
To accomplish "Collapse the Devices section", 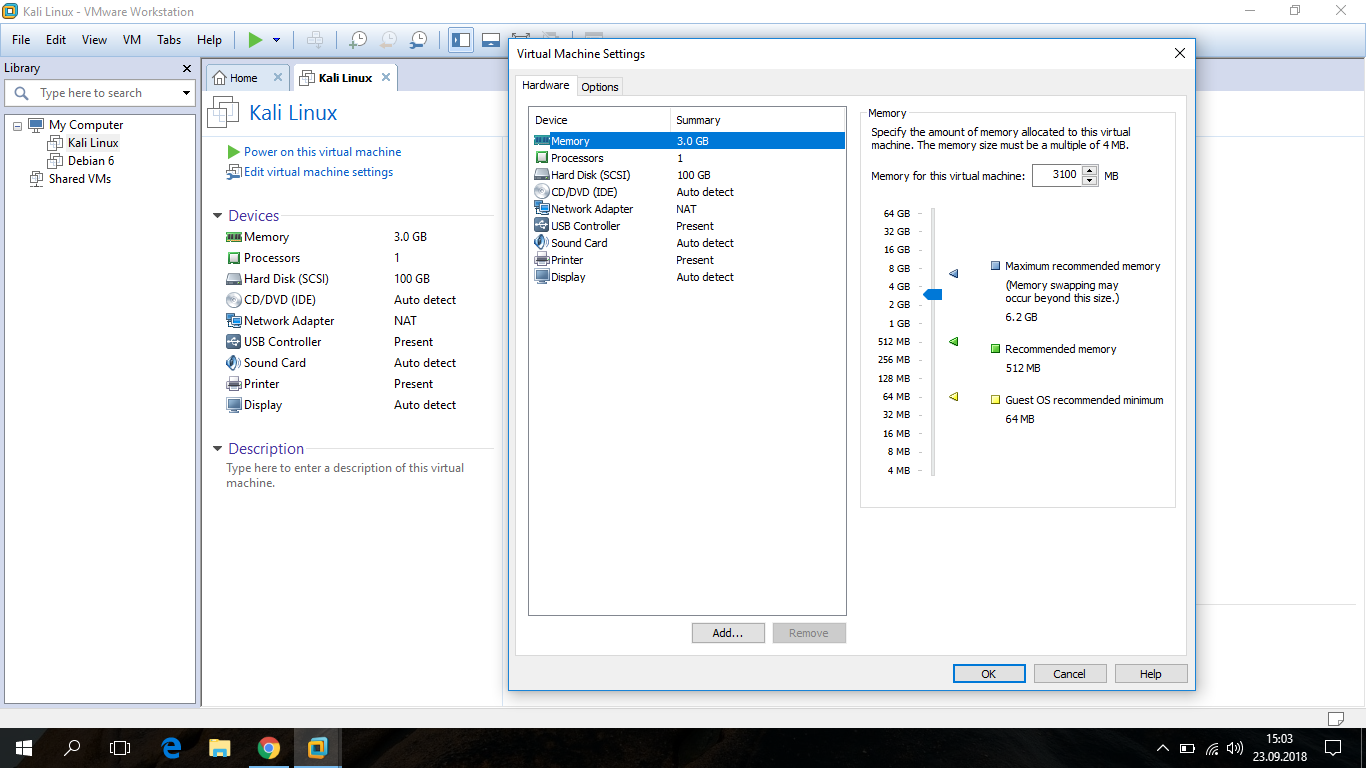I will click(x=218, y=216).
